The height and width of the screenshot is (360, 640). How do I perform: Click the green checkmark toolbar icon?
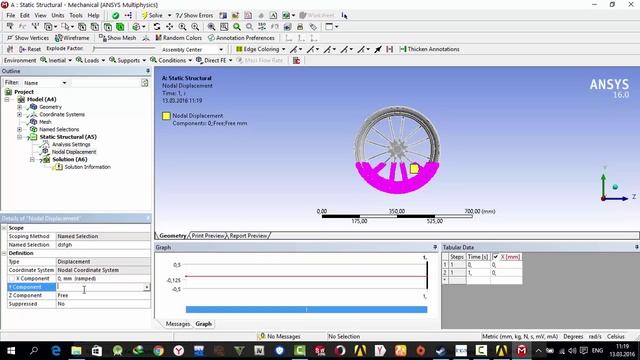(x=116, y=16)
